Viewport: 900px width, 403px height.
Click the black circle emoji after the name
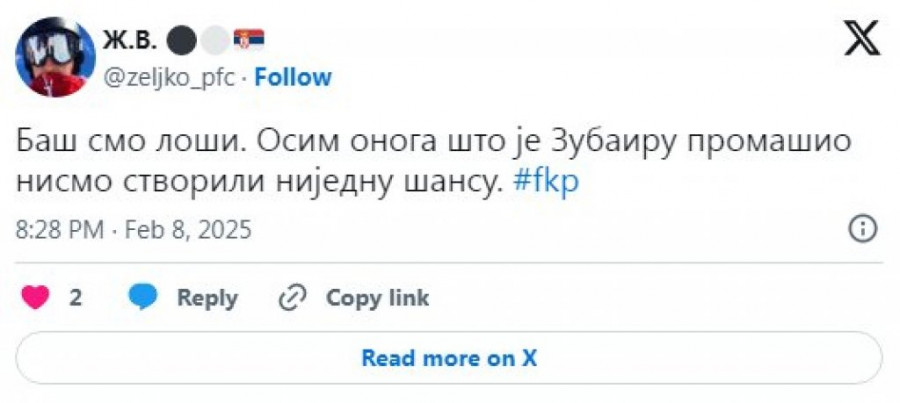click(x=181, y=40)
